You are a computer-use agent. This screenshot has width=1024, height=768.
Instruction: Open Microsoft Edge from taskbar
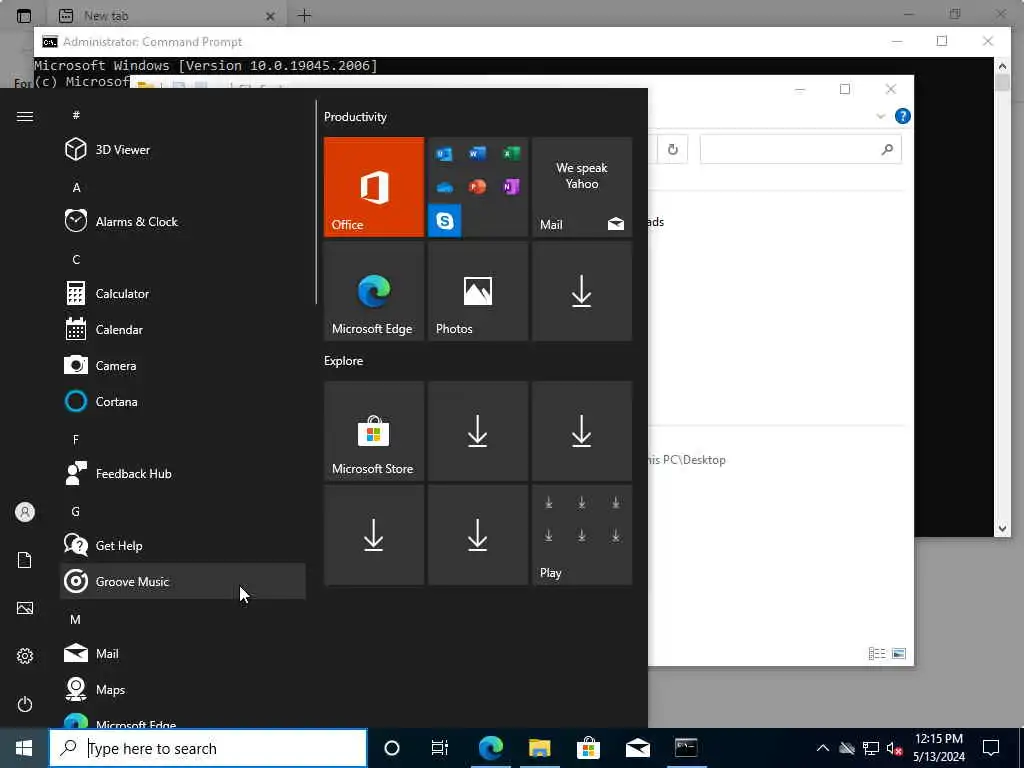(490, 748)
